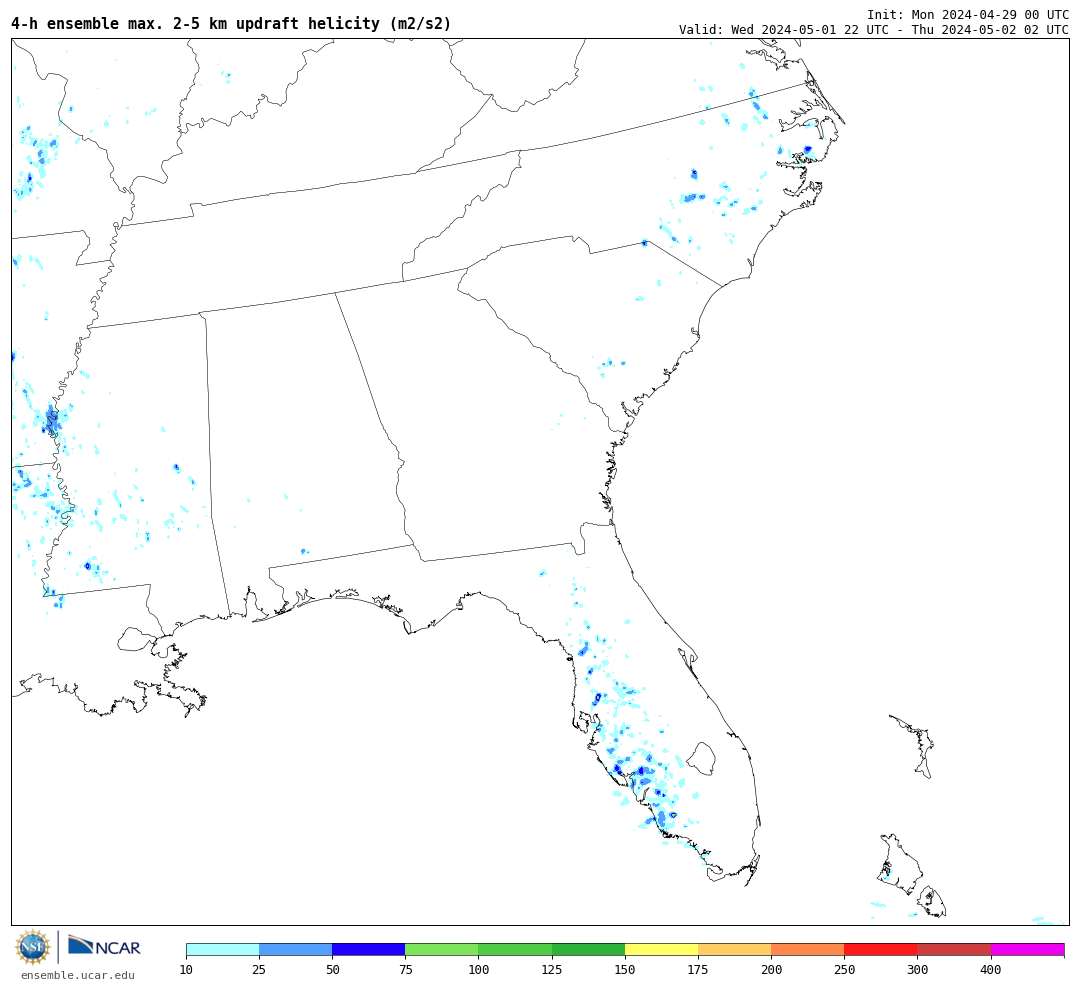The image size is (1080, 988).
Task: Click the colorbar label '175'
Action: 698,970
